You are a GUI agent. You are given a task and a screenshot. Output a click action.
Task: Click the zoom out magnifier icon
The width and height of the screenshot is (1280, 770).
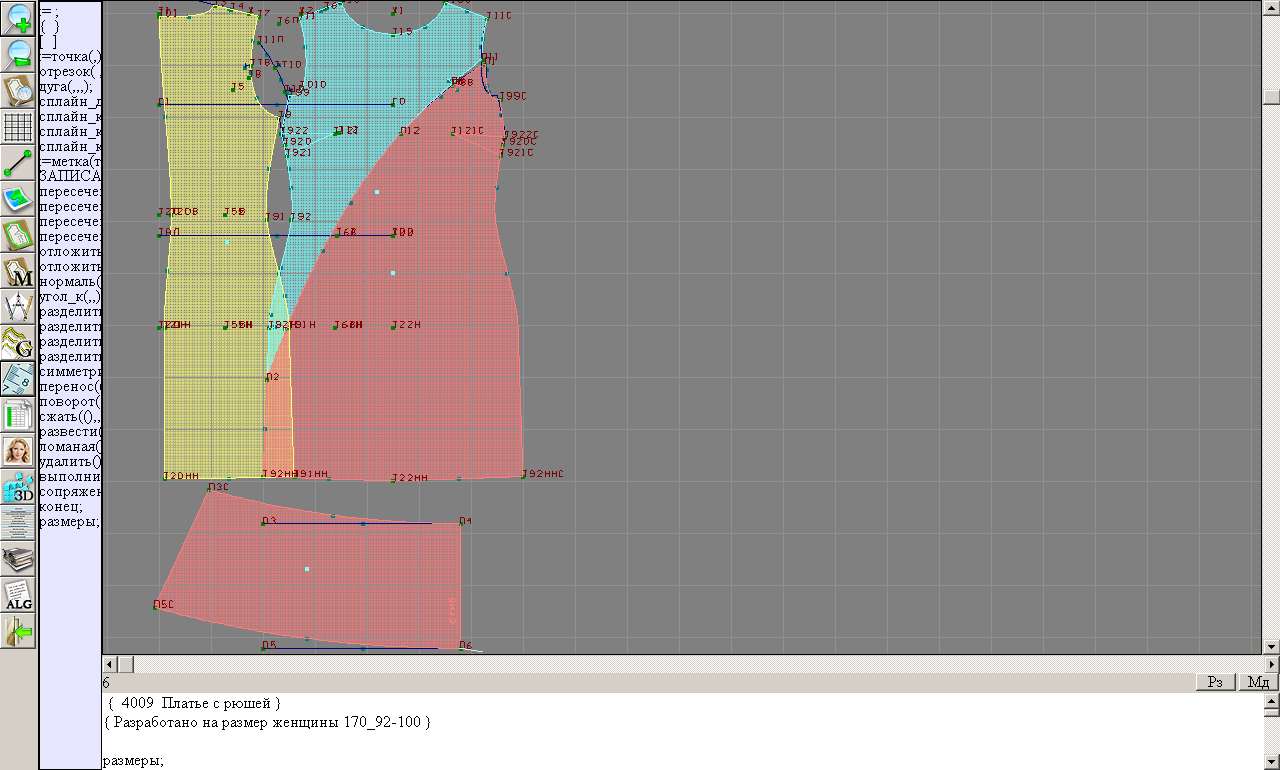19,55
